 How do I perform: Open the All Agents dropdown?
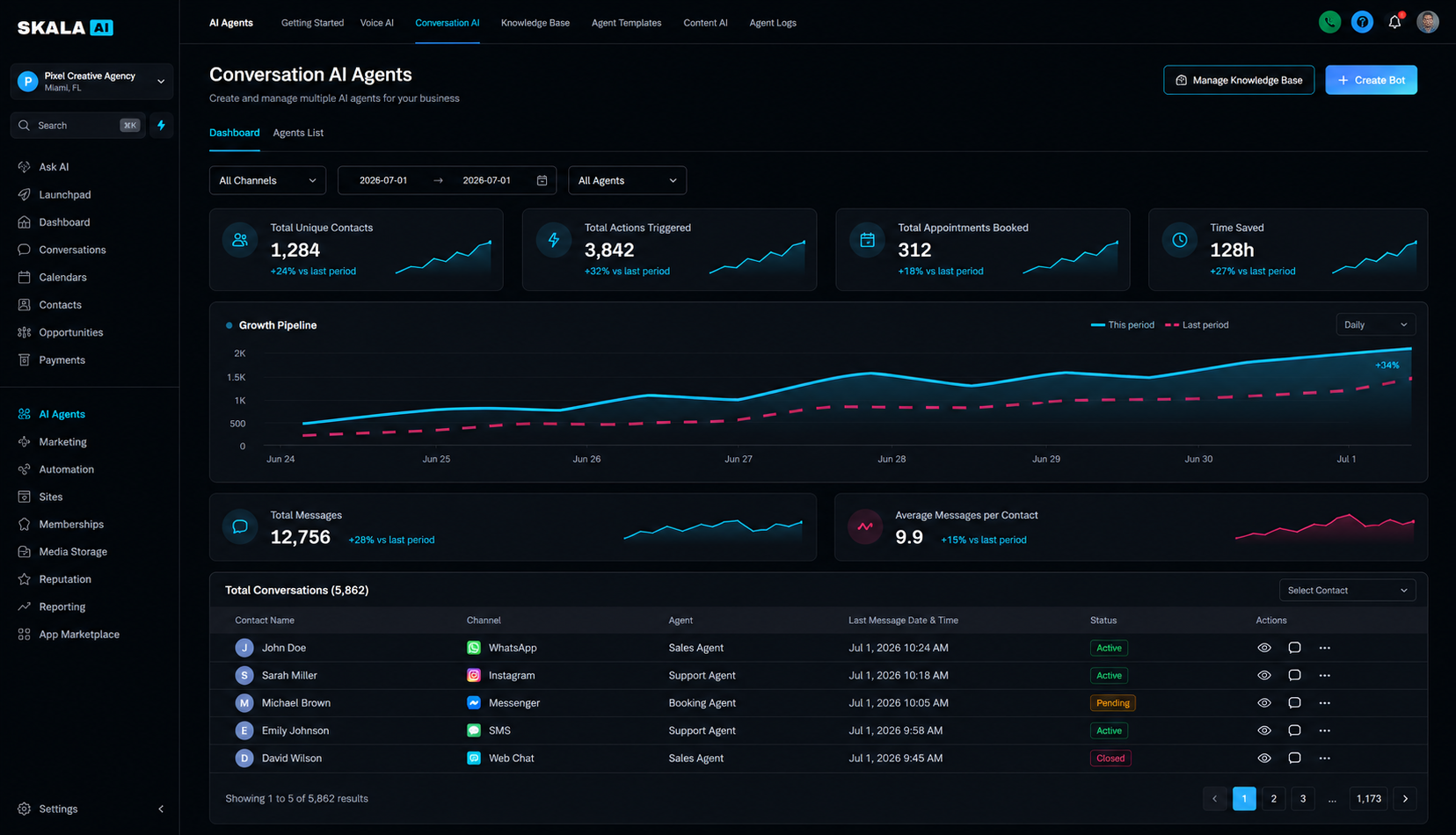627,180
